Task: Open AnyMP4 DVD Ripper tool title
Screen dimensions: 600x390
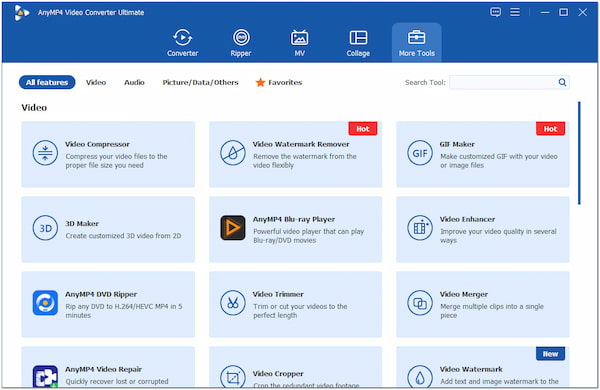Action: (x=101, y=294)
